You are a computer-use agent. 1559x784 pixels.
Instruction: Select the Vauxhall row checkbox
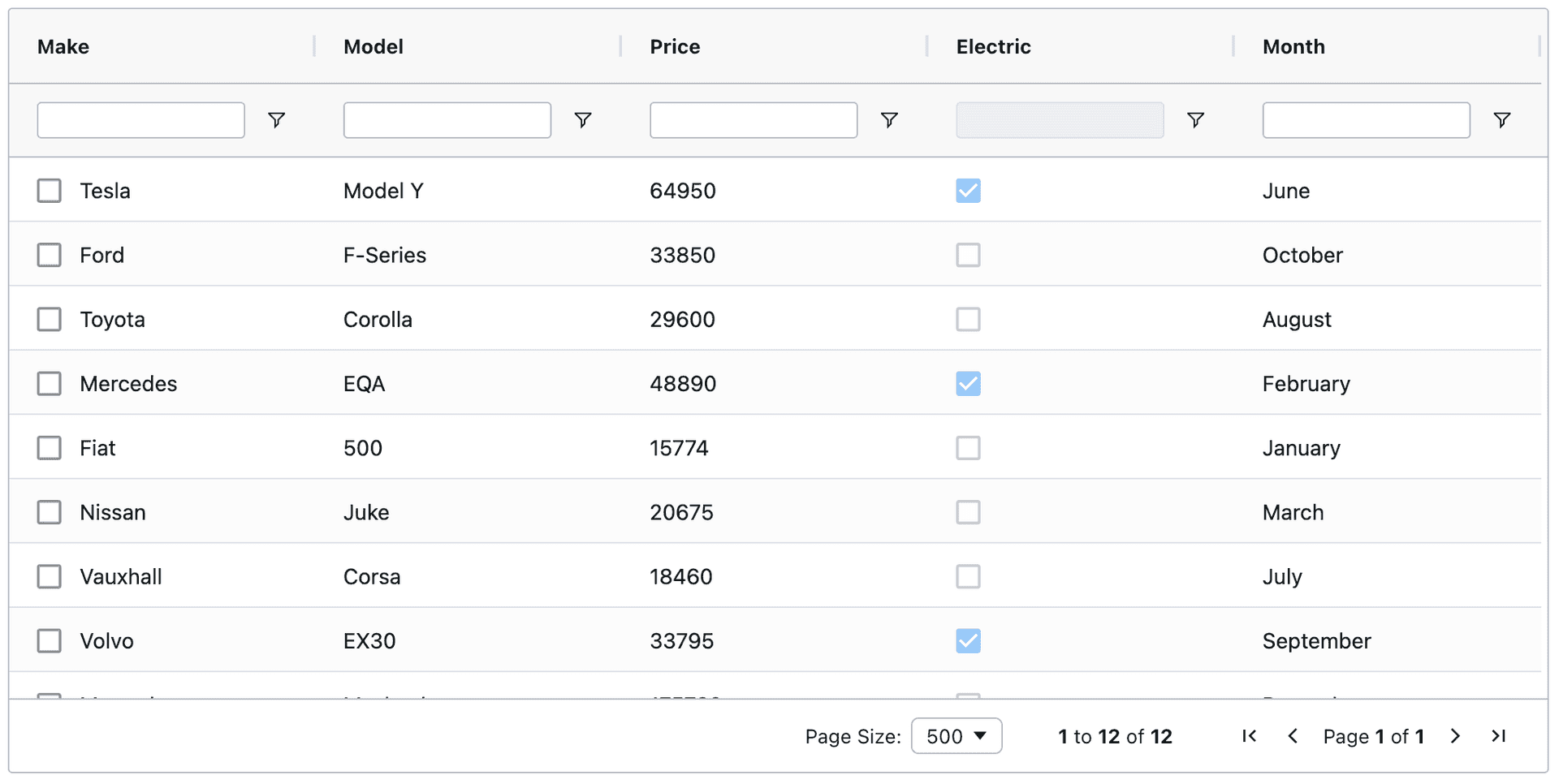pyautogui.click(x=50, y=576)
